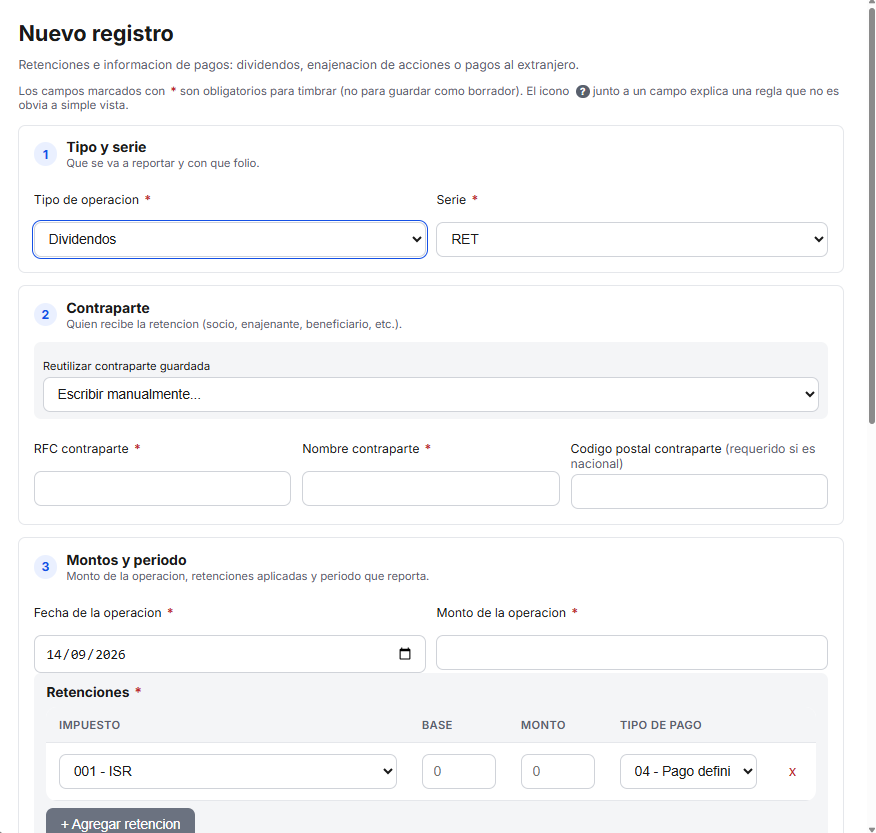Click the TIPO DE PAGO column header
876x833 pixels.
660,725
